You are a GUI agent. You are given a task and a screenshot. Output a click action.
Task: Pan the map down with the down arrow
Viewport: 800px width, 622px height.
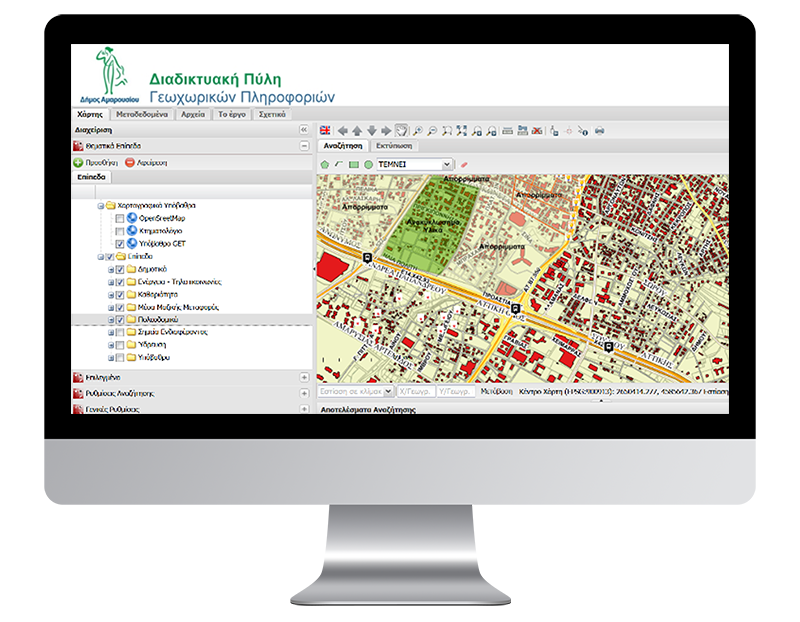coord(372,131)
